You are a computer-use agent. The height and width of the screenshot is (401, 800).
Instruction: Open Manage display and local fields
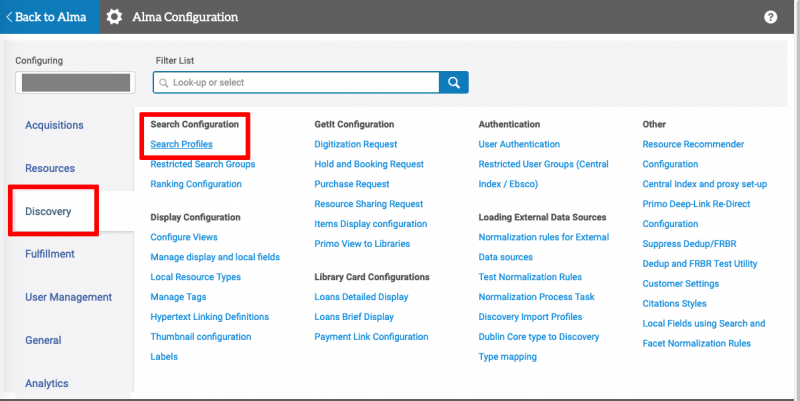(215, 257)
